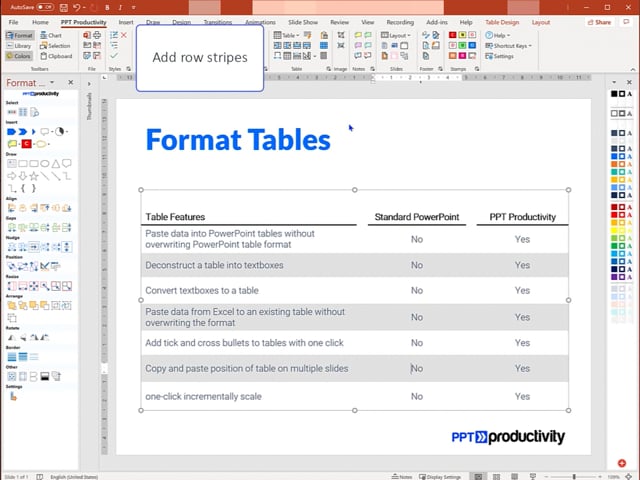The image size is (640, 480).
Task: Open PPT Productivity Settings in ribbon
Action: [x=499, y=56]
